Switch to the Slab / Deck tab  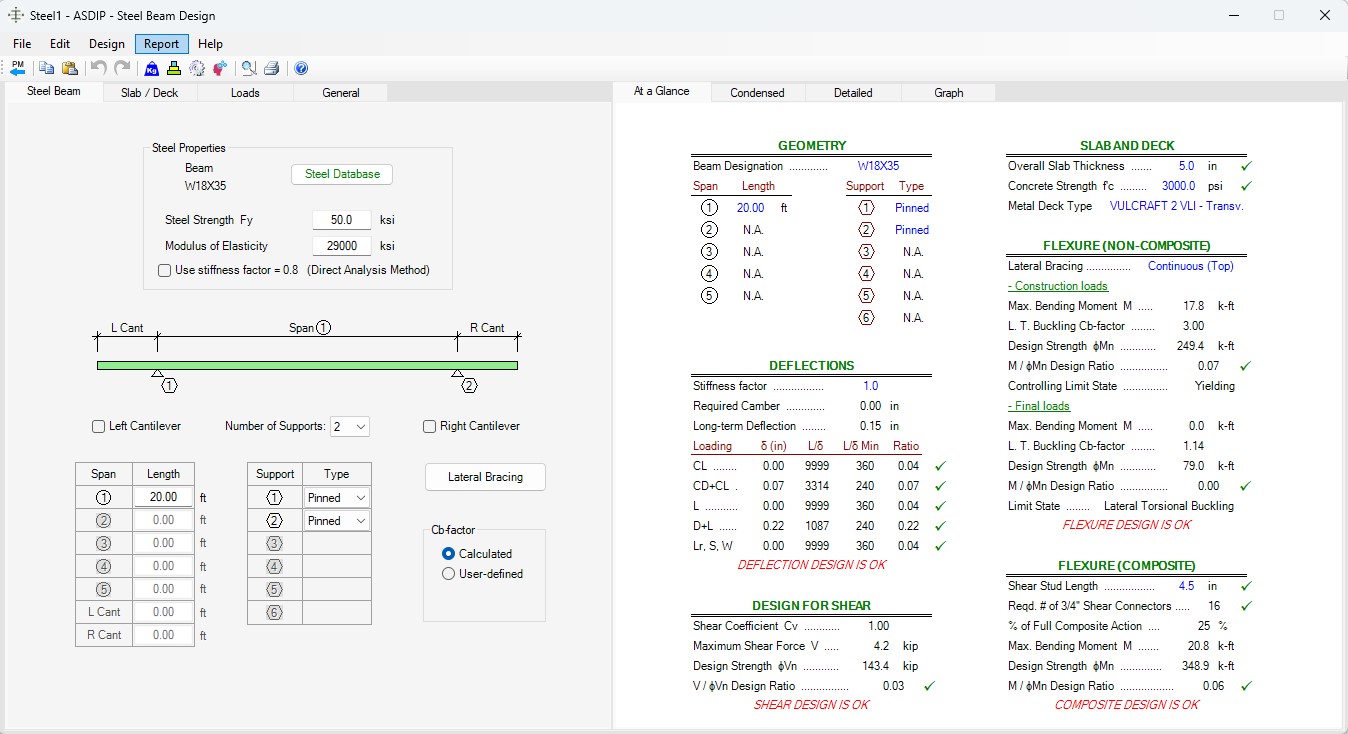[149, 92]
